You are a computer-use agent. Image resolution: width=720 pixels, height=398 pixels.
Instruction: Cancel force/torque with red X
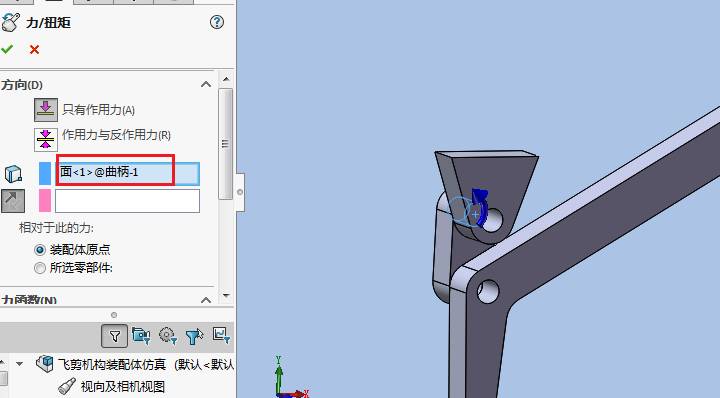pyautogui.click(x=34, y=49)
